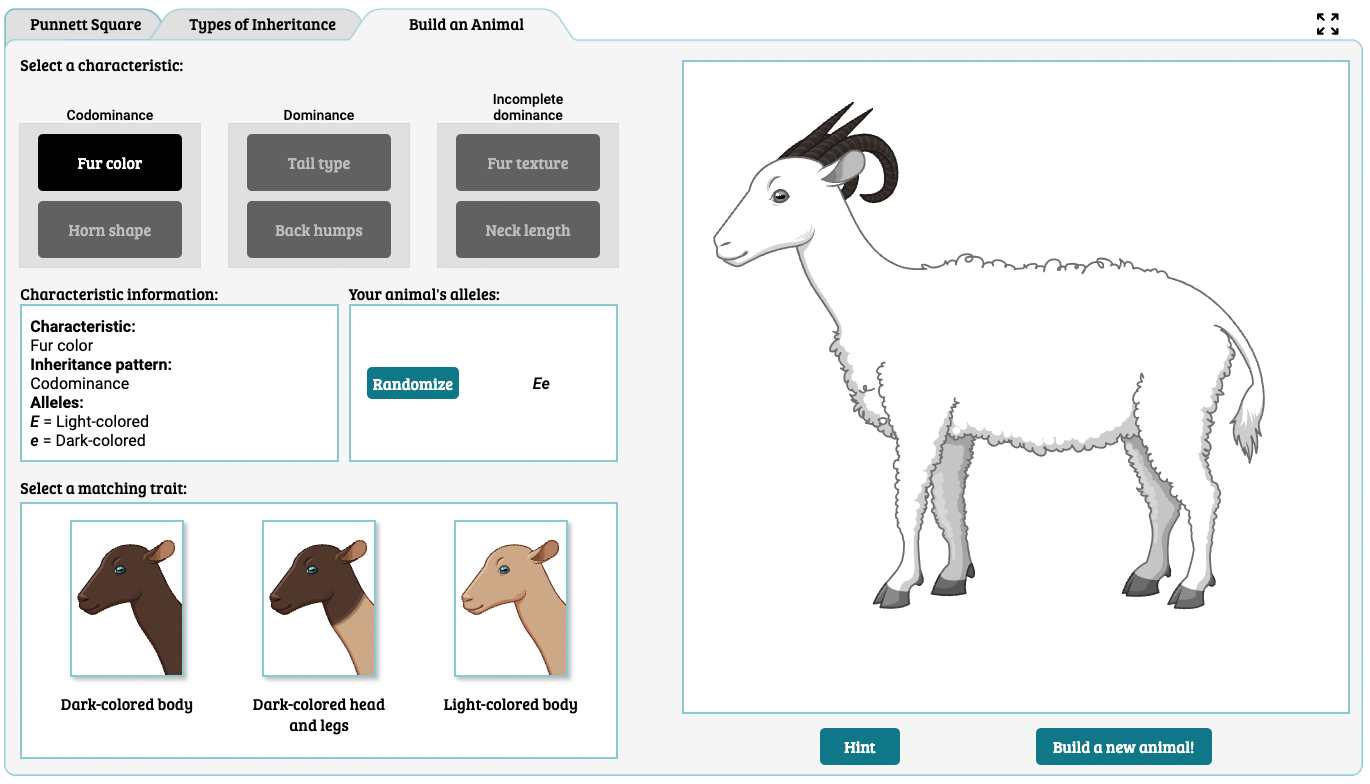Select the Fur texture characteristic

click(x=528, y=163)
